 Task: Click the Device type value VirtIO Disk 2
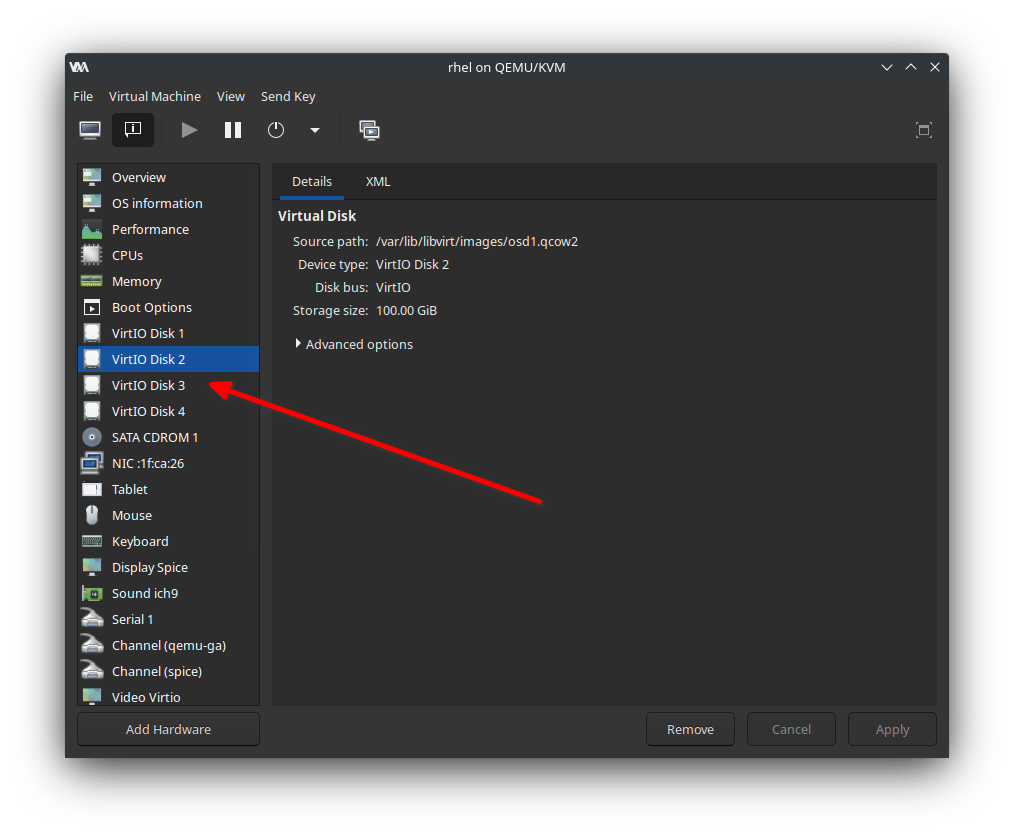click(412, 265)
